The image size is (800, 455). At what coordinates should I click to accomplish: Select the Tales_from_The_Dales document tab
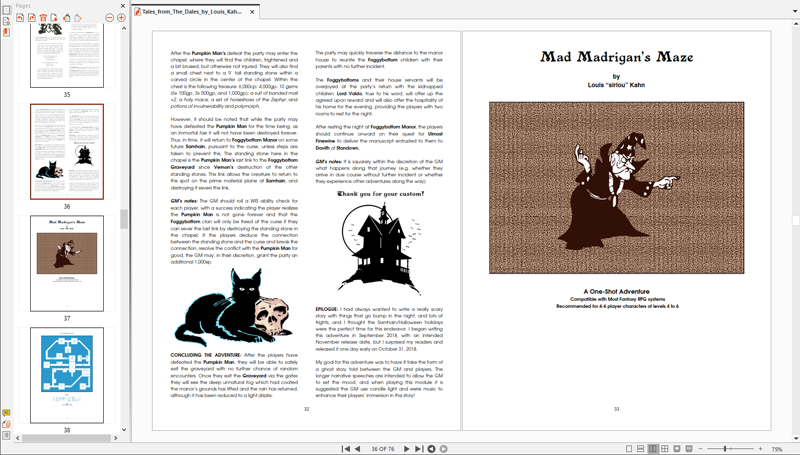(190, 11)
